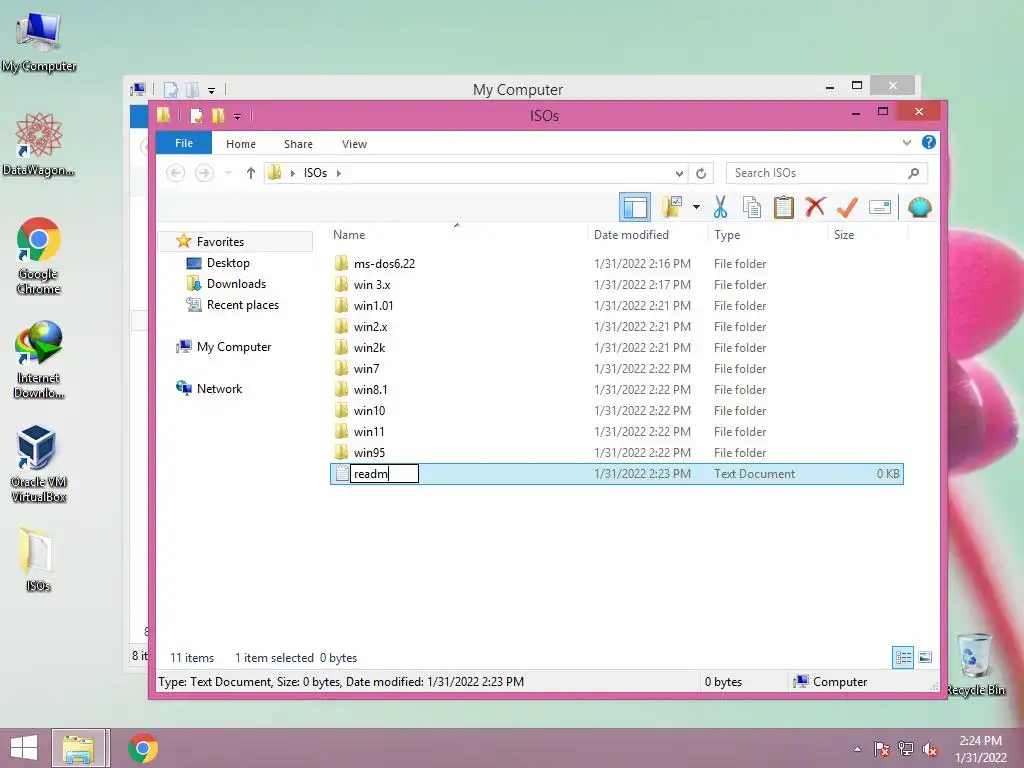1024x768 pixels.
Task: Open the View ribbon tab
Action: pos(355,144)
